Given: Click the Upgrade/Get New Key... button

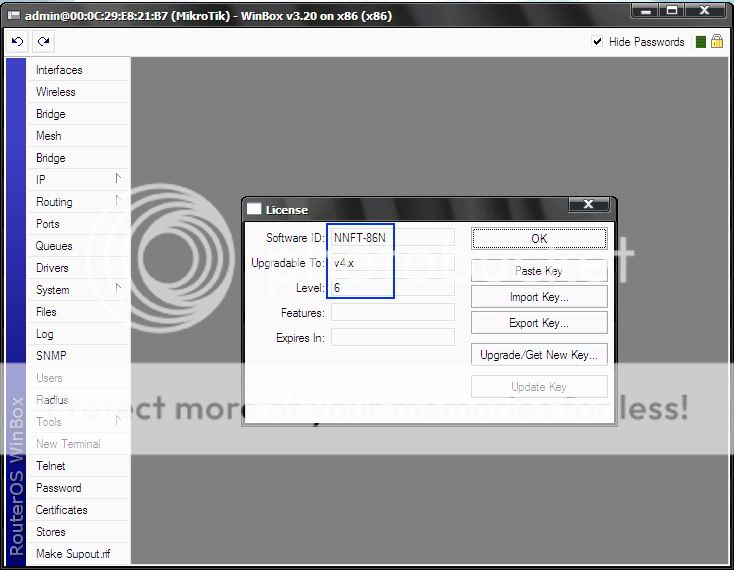Looking at the screenshot, I should pos(539,355).
